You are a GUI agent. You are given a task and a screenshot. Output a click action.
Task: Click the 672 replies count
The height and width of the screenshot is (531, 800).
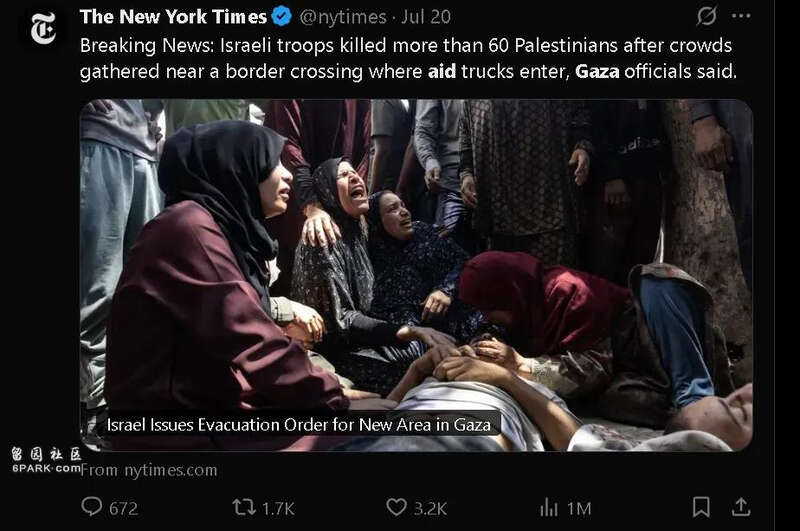pyautogui.click(x=123, y=509)
